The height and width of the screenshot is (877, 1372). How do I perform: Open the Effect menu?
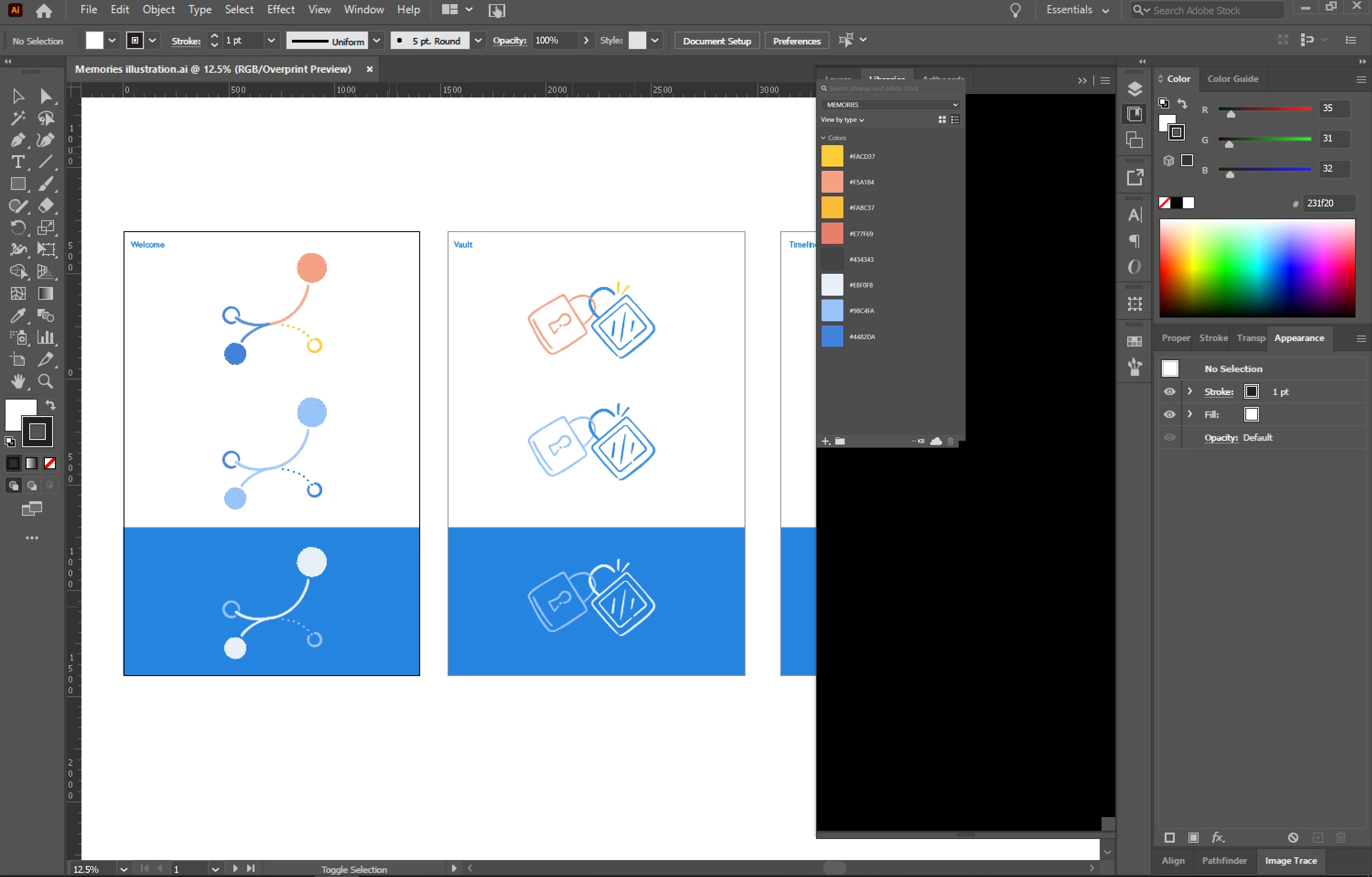[x=281, y=10]
